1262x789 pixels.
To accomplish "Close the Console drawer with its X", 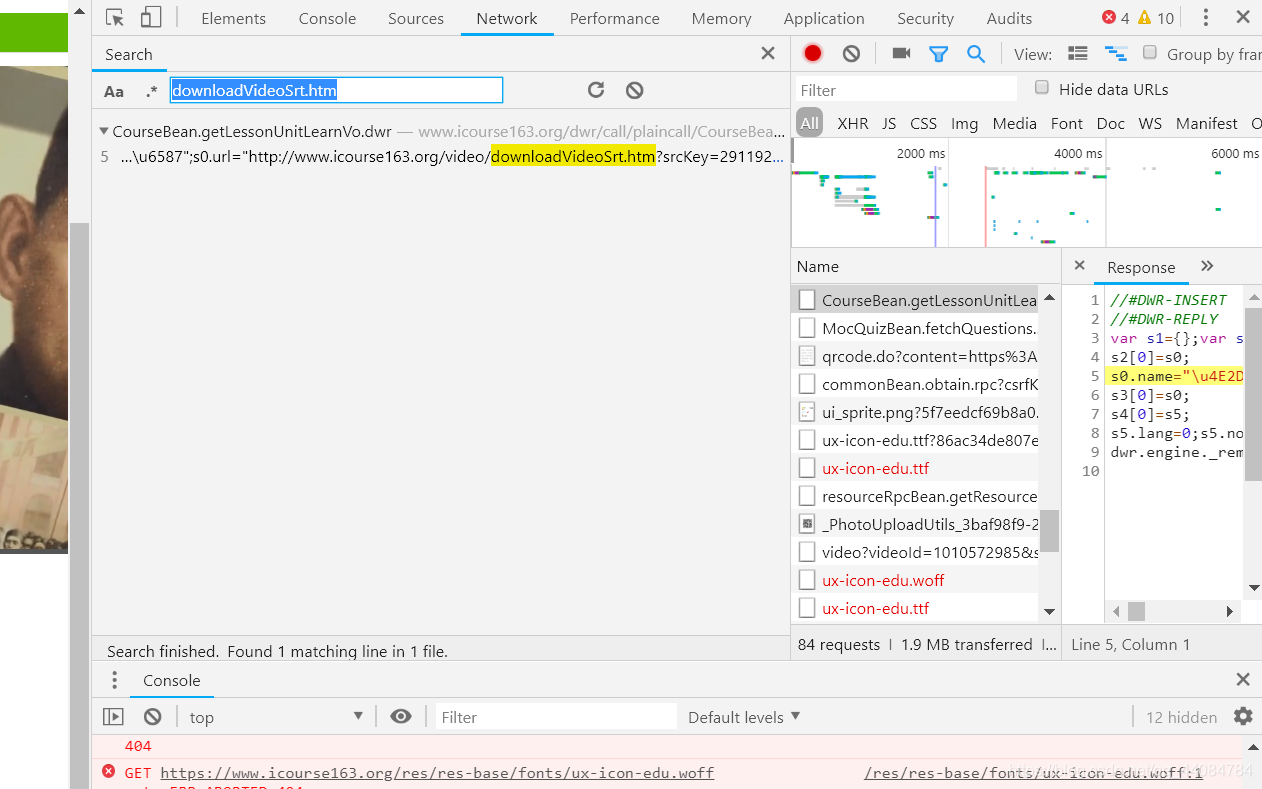I will (1243, 680).
